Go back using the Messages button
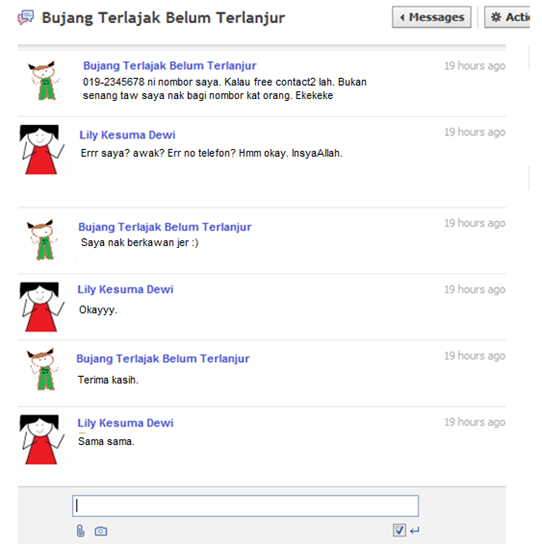Screen dimensions: 542x544 [x=432, y=17]
